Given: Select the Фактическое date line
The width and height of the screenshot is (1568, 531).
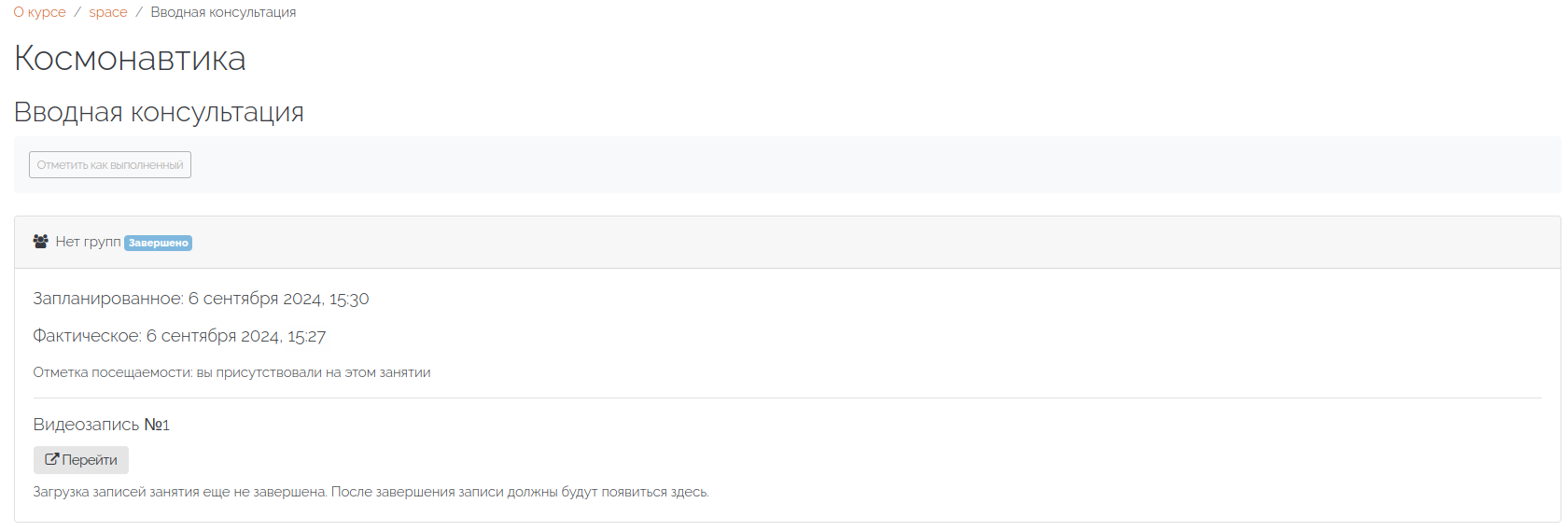Looking at the screenshot, I should 179,336.
